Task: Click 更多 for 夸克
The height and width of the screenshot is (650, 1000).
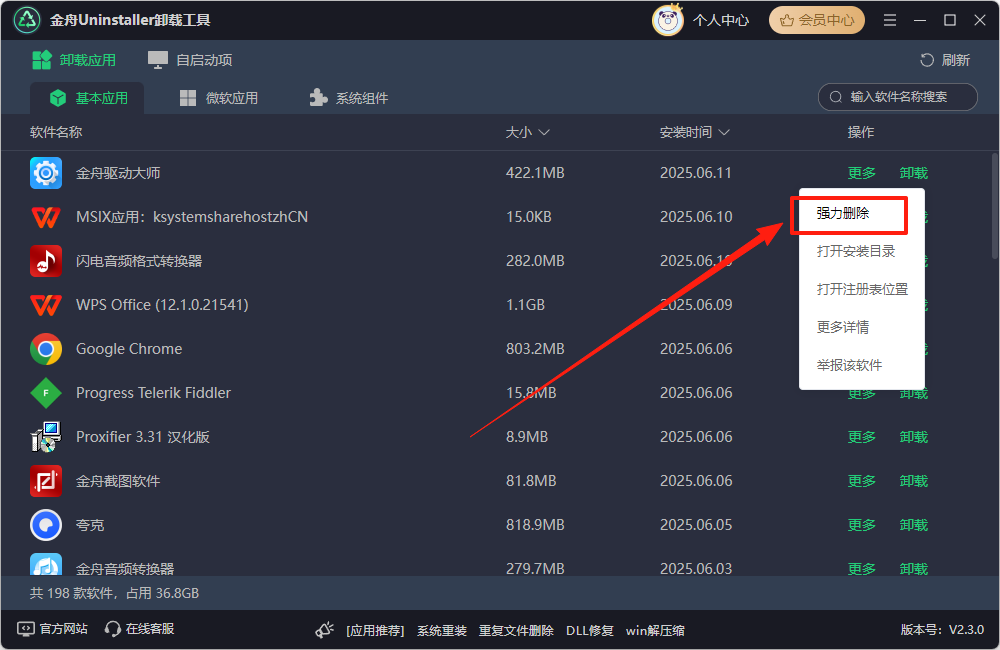Action: (x=862, y=525)
